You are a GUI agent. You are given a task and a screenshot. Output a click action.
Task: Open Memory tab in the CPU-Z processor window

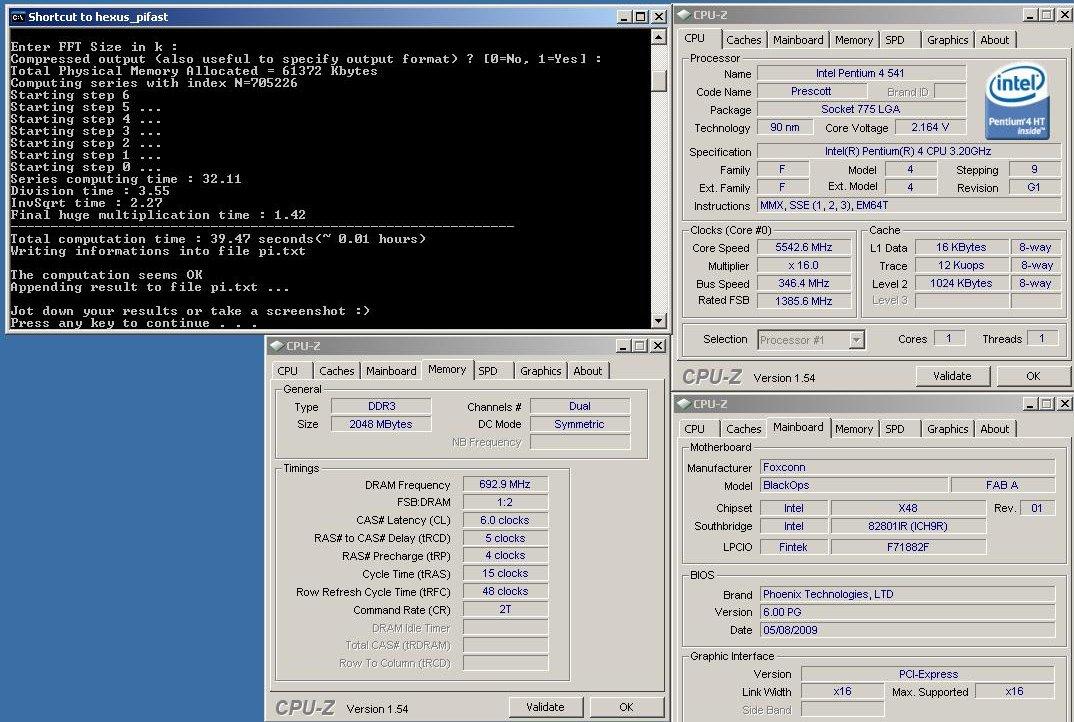point(853,40)
